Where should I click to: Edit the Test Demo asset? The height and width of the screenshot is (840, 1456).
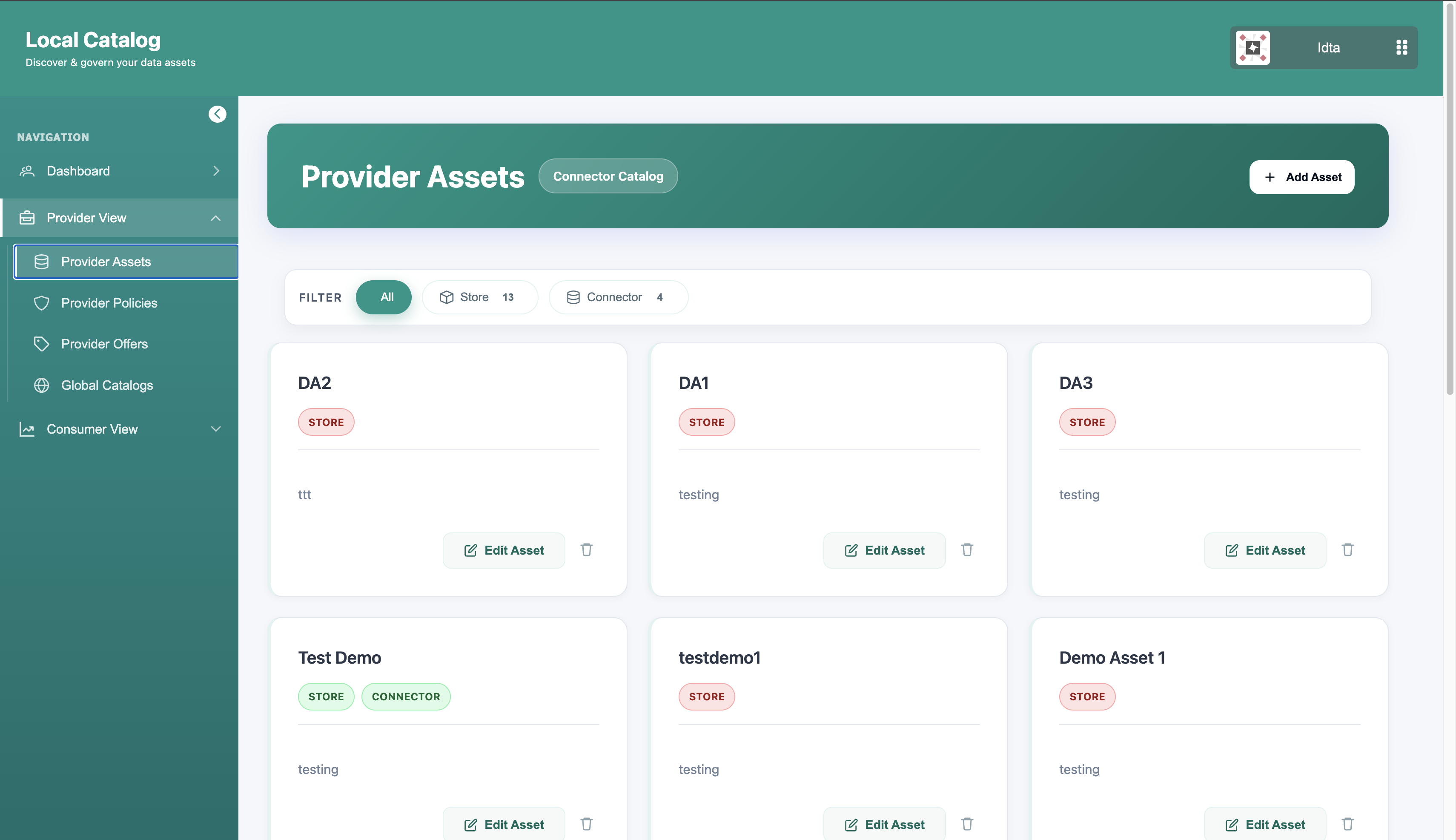pyautogui.click(x=503, y=824)
